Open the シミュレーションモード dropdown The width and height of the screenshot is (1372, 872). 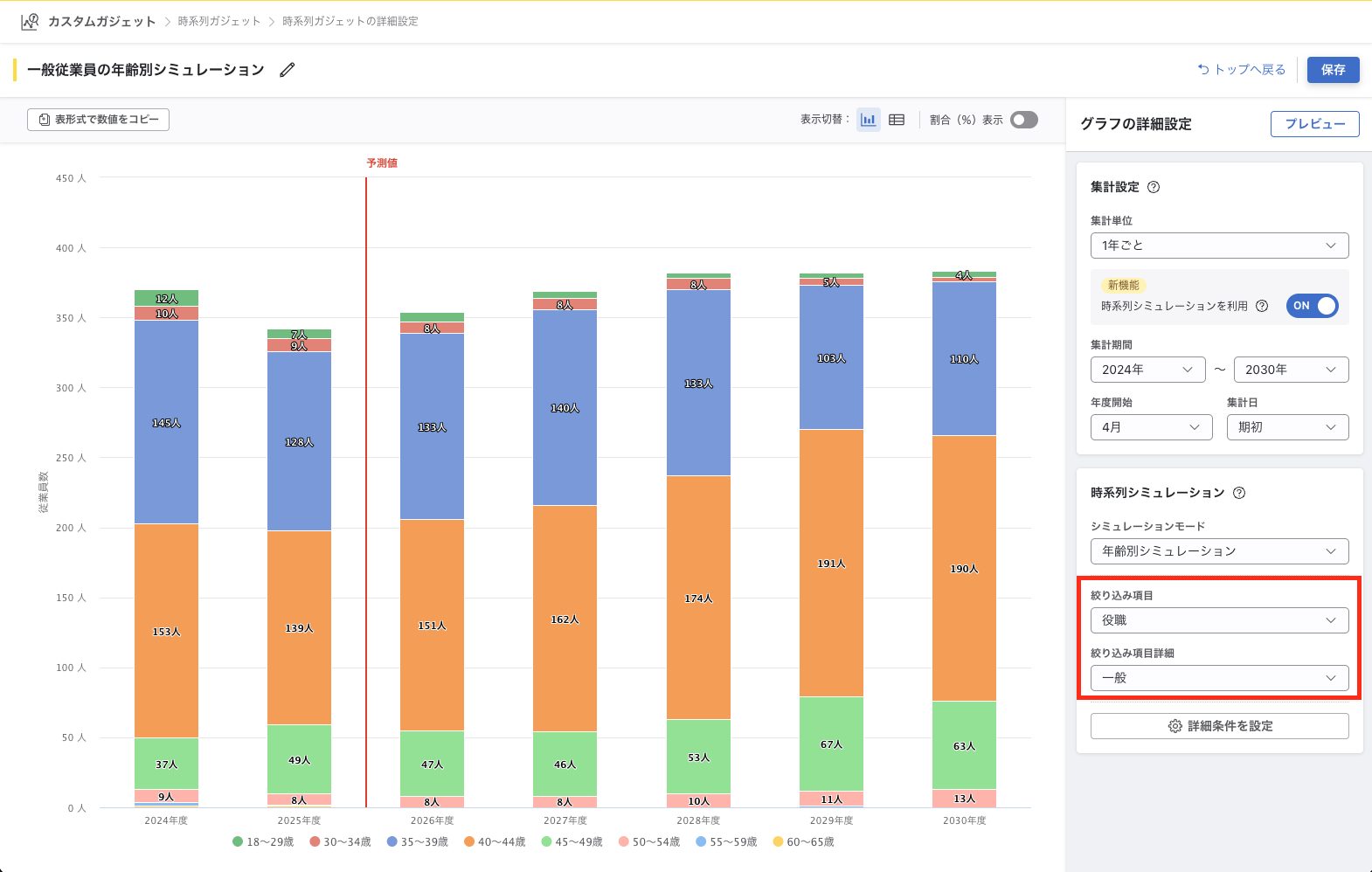pyautogui.click(x=1219, y=551)
